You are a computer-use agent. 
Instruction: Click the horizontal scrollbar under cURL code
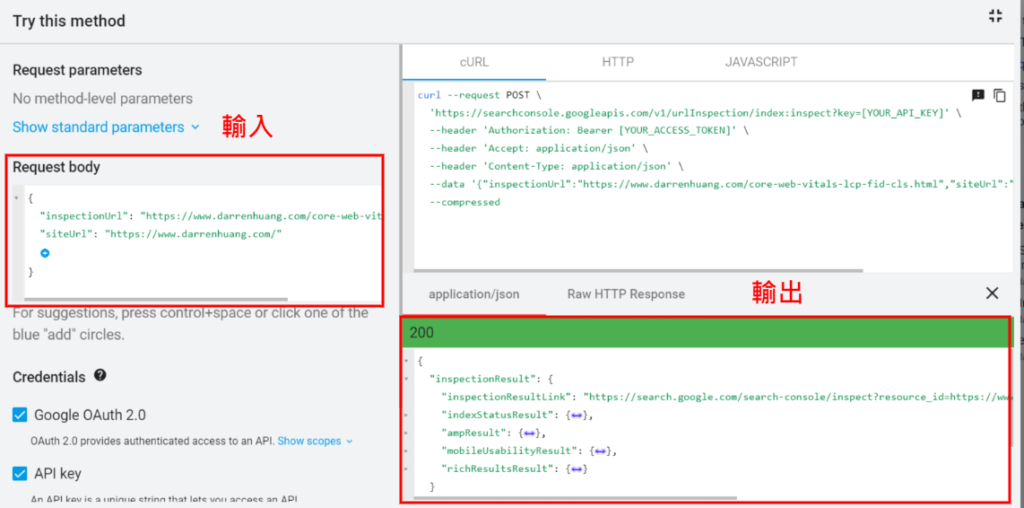pos(638,270)
